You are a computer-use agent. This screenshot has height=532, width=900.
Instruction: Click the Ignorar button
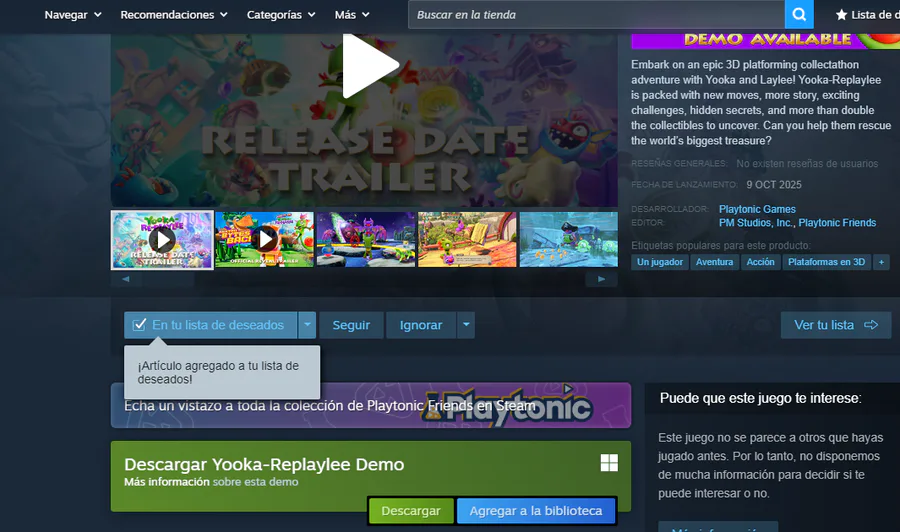coord(421,325)
